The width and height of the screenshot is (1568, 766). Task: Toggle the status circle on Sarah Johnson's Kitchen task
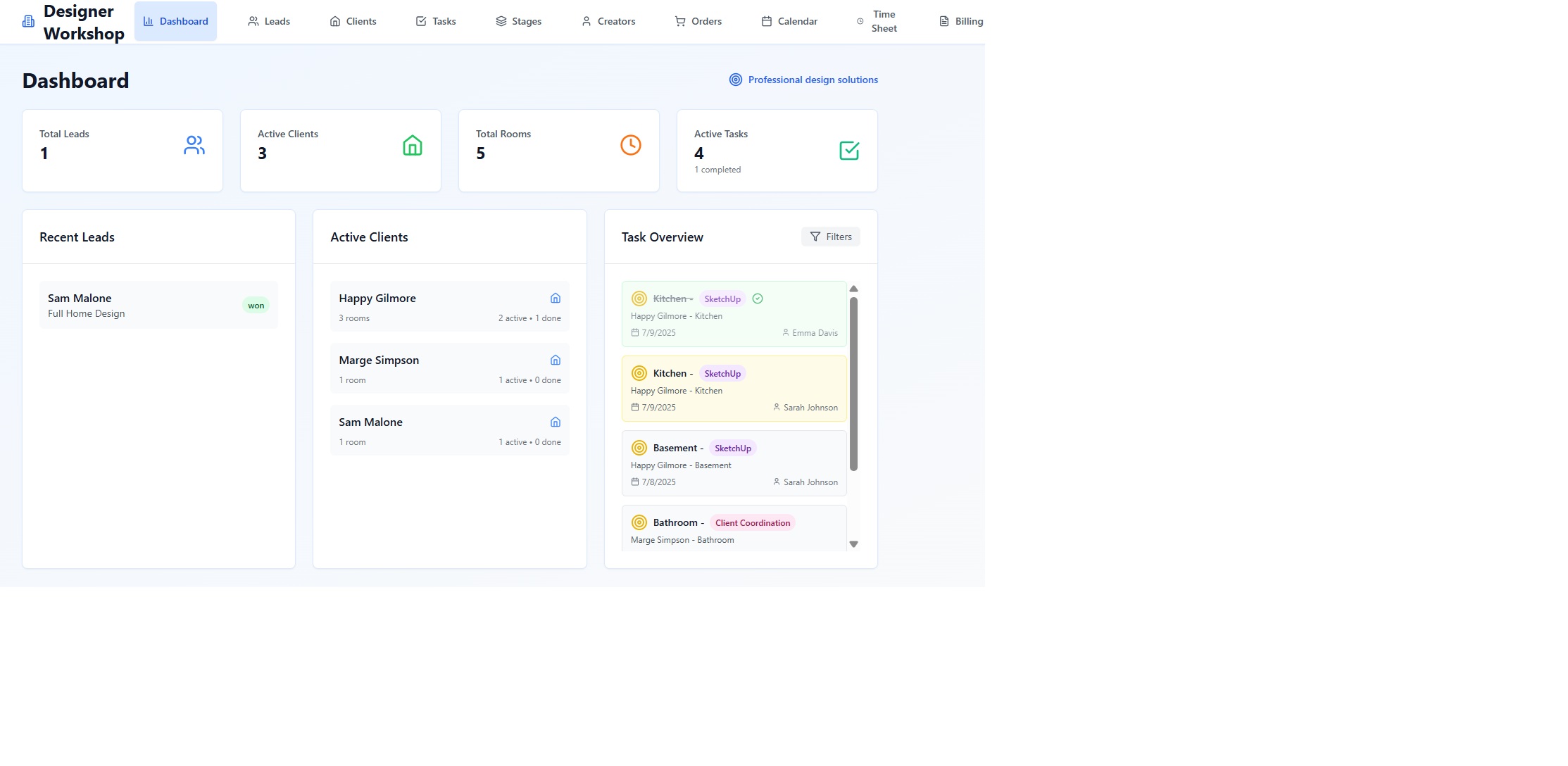click(x=639, y=373)
